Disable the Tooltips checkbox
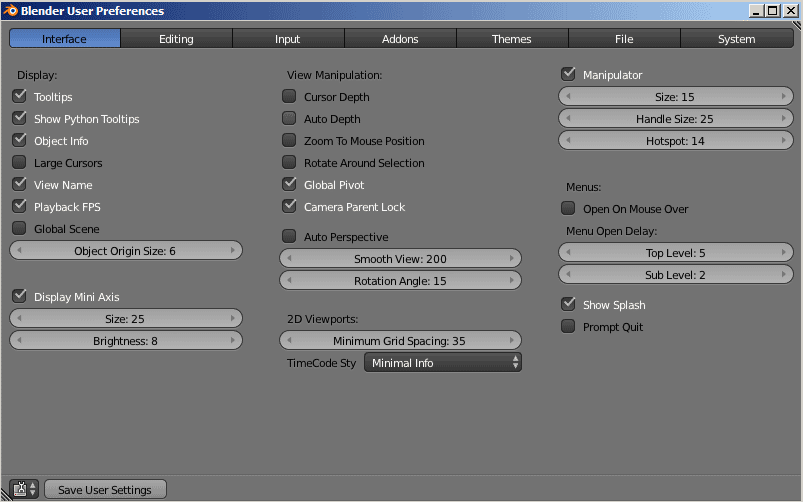 point(19,96)
